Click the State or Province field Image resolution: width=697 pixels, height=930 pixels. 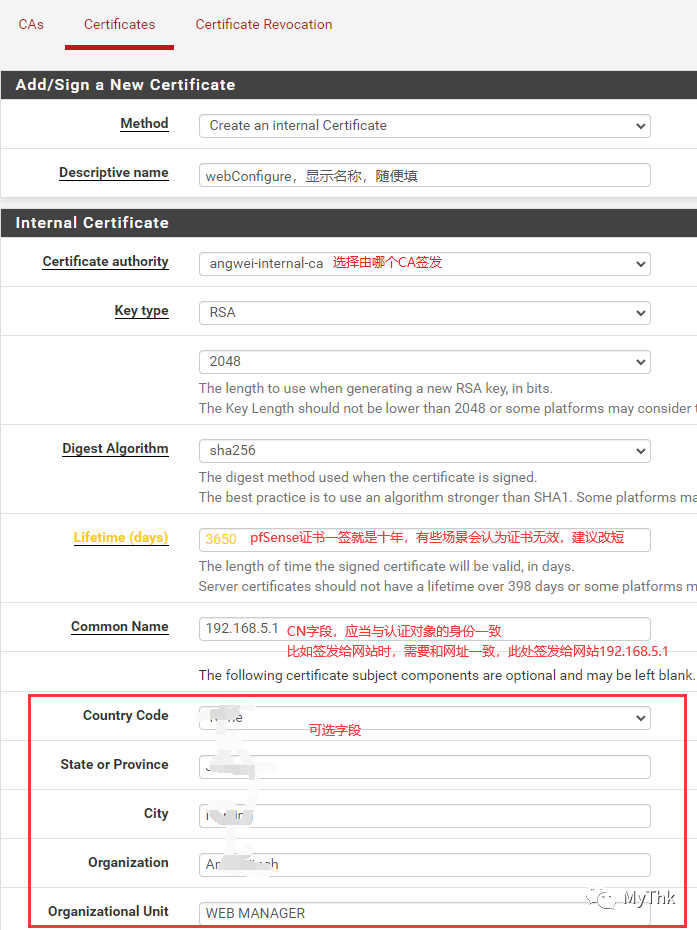coord(425,767)
